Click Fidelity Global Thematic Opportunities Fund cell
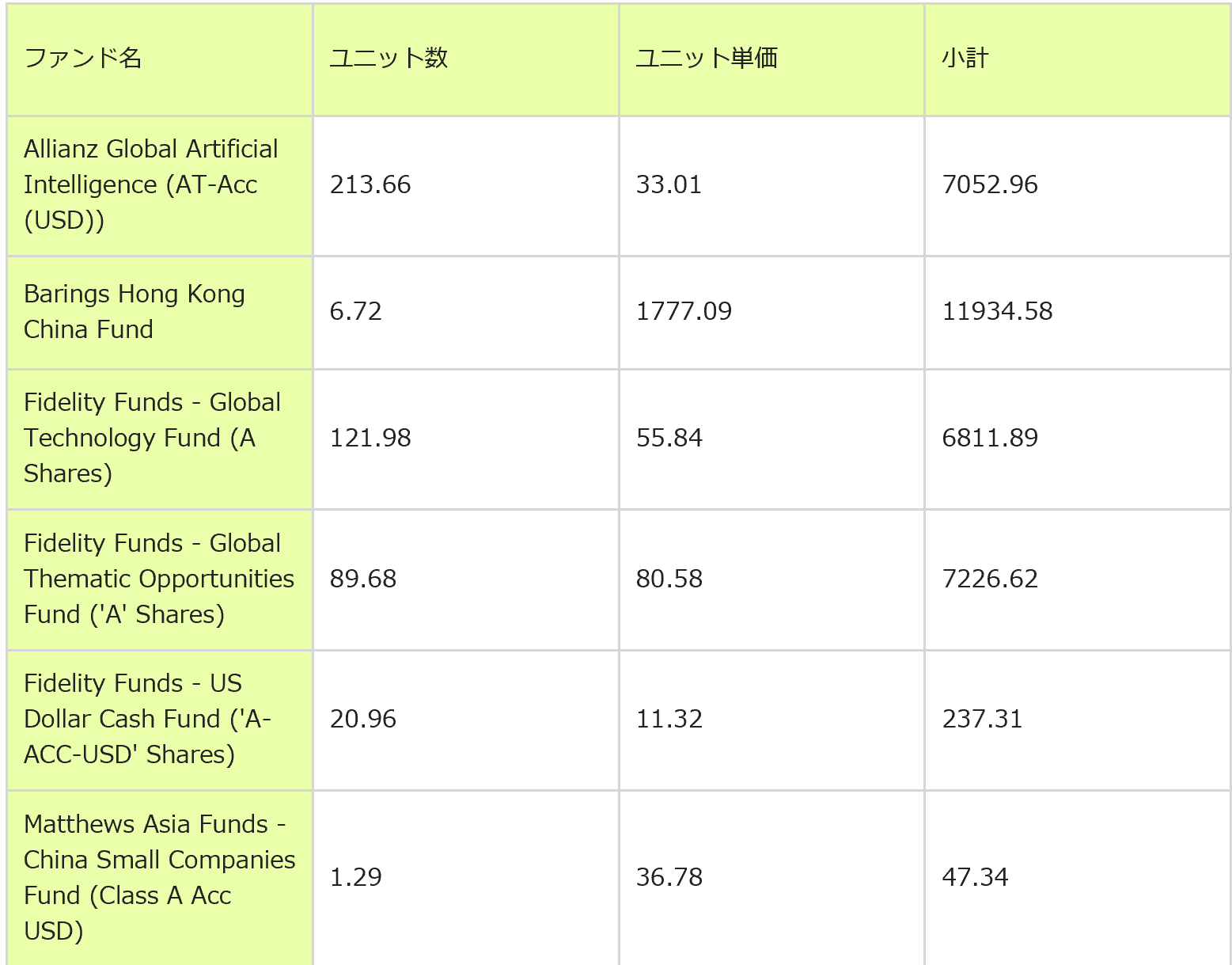This screenshot has height=965, width=1232. pyautogui.click(x=158, y=579)
